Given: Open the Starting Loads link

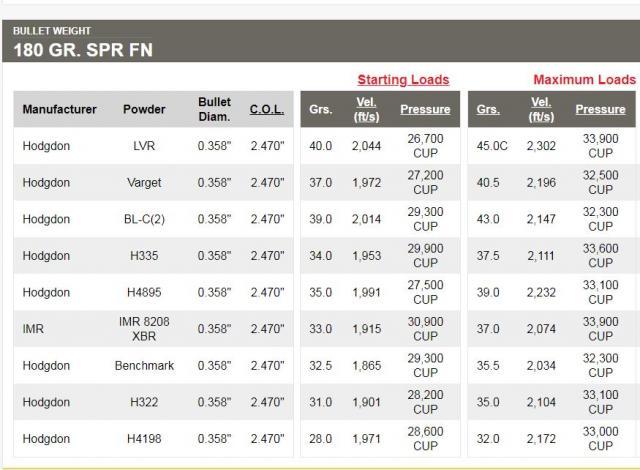Looking at the screenshot, I should click(403, 80).
